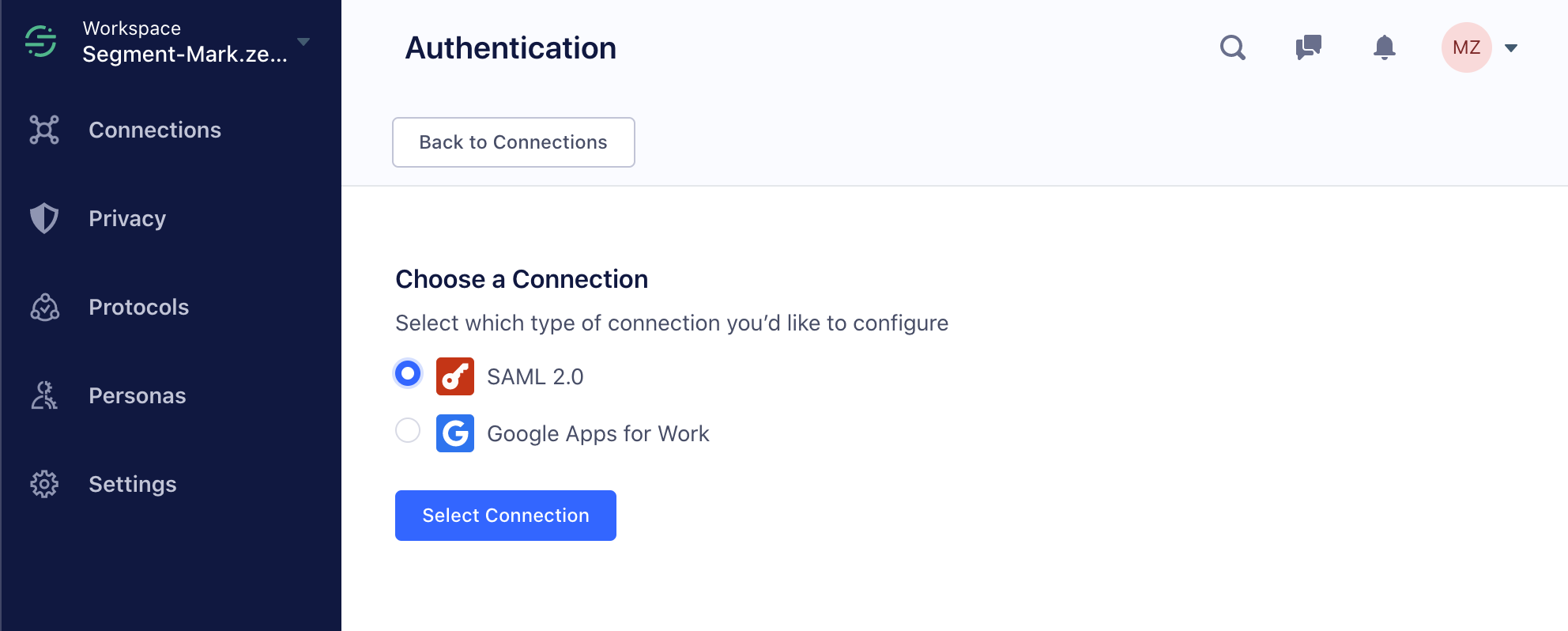1568x631 pixels.
Task: Open search with the magnifying glass icon
Action: (x=1233, y=47)
